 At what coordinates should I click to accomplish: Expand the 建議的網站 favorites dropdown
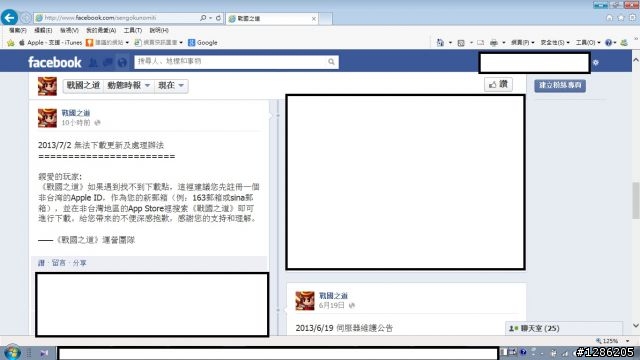127,42
